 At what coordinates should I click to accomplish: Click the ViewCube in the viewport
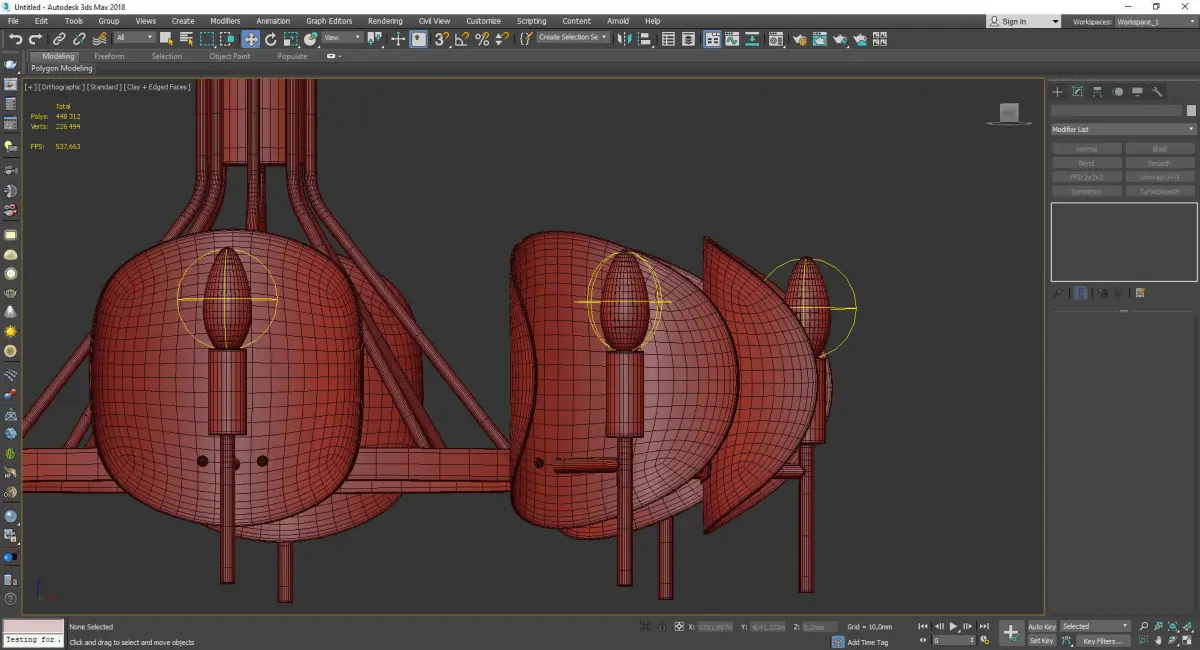1009,114
